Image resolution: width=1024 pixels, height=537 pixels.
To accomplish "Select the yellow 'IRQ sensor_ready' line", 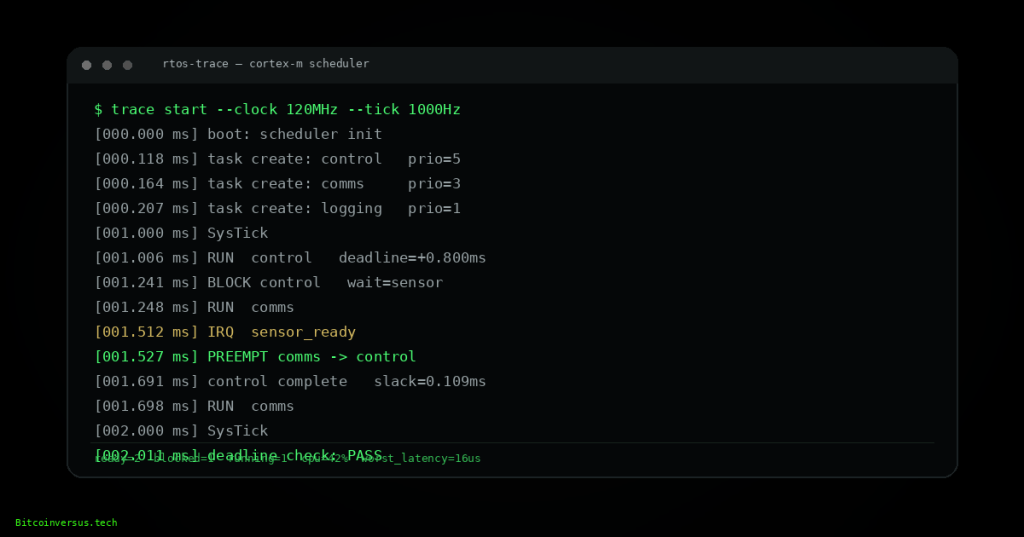I will point(225,332).
